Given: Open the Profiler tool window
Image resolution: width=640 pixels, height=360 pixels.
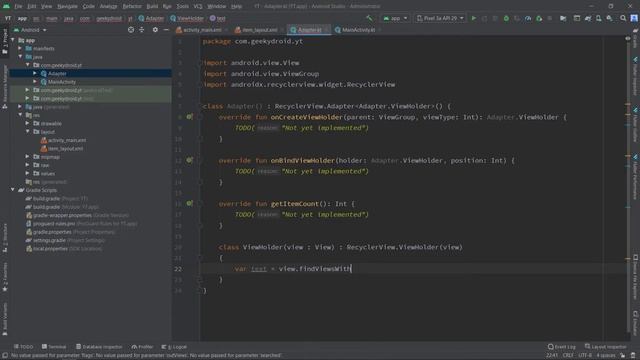Looking at the screenshot, I should coord(142,347).
